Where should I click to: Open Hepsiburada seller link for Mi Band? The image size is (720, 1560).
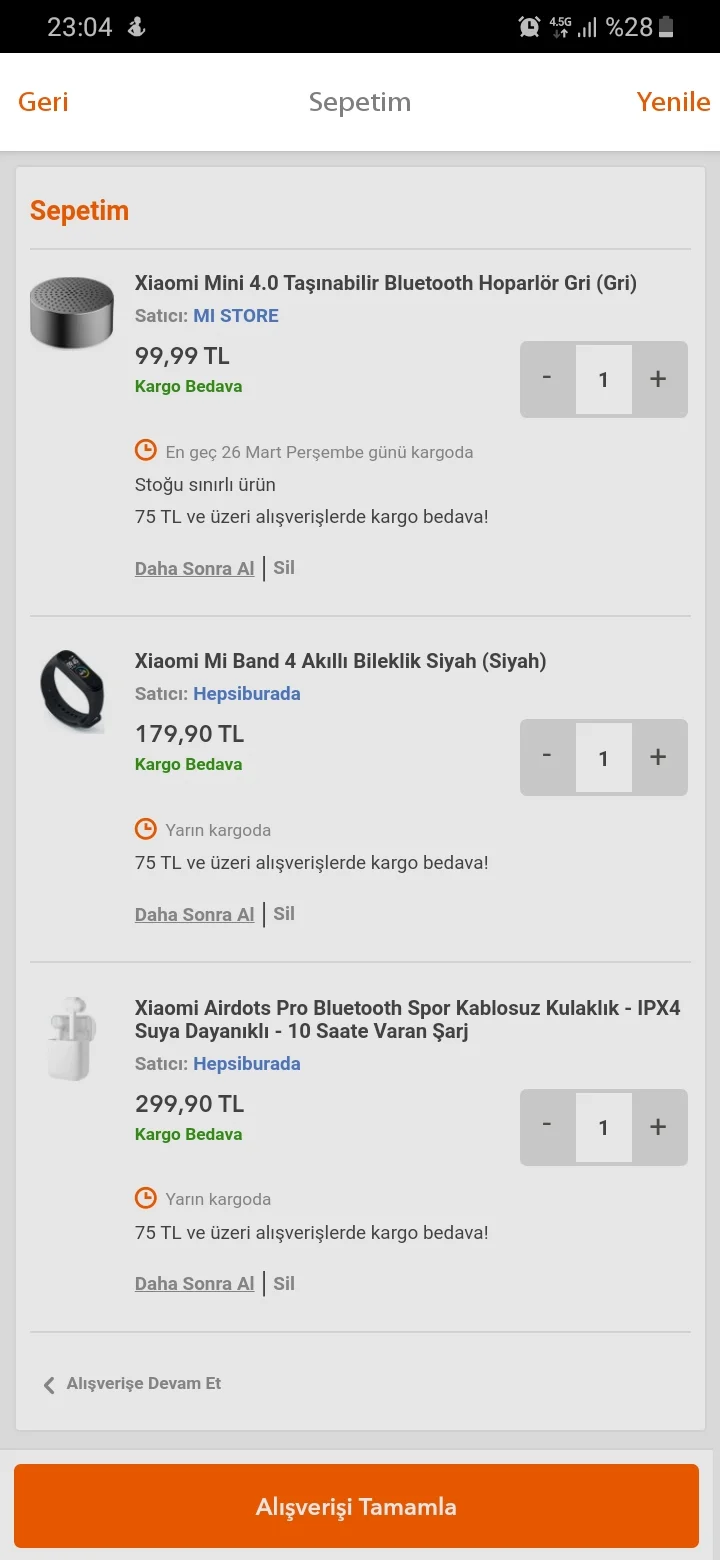tap(247, 694)
